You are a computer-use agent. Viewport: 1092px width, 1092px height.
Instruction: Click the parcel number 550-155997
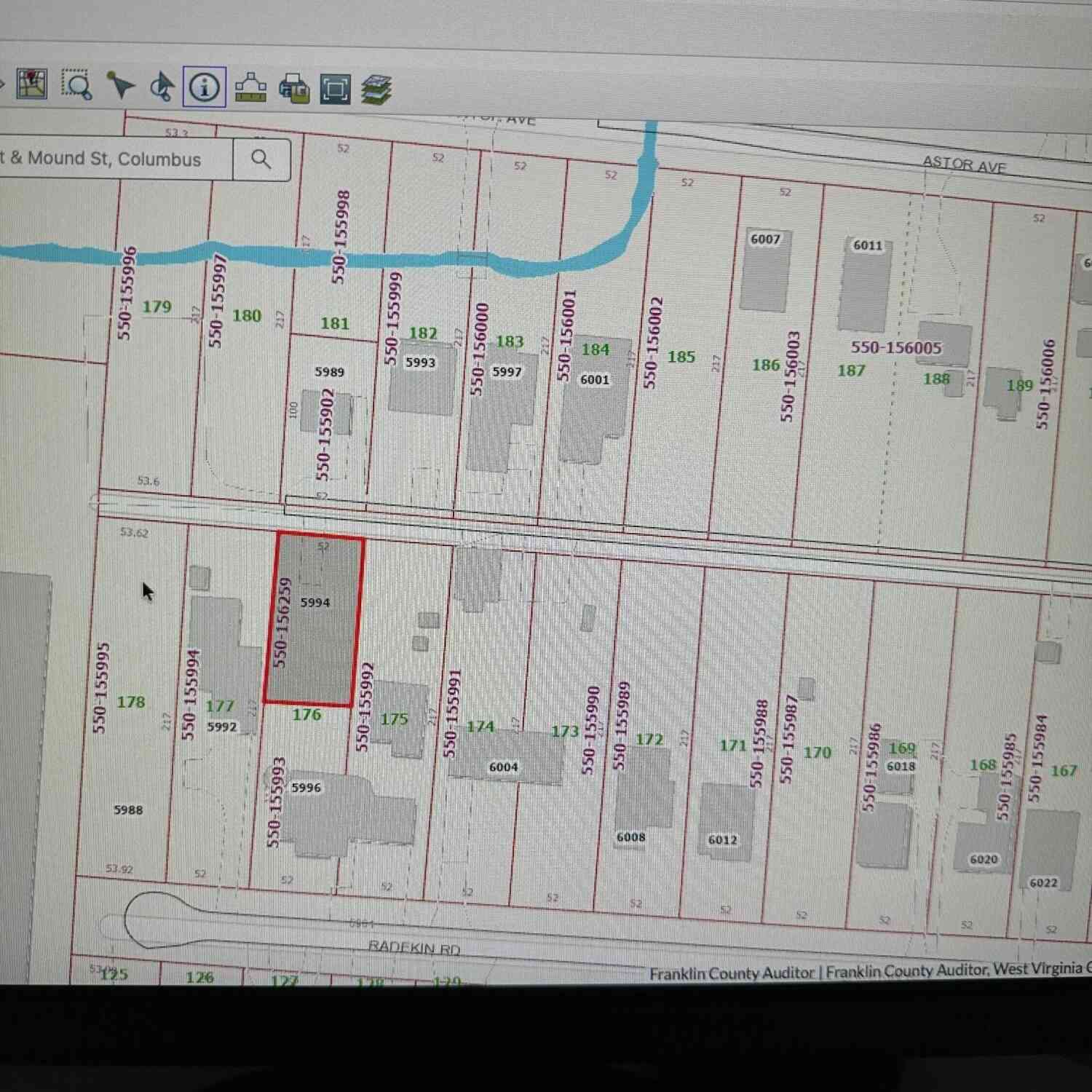coord(217,300)
